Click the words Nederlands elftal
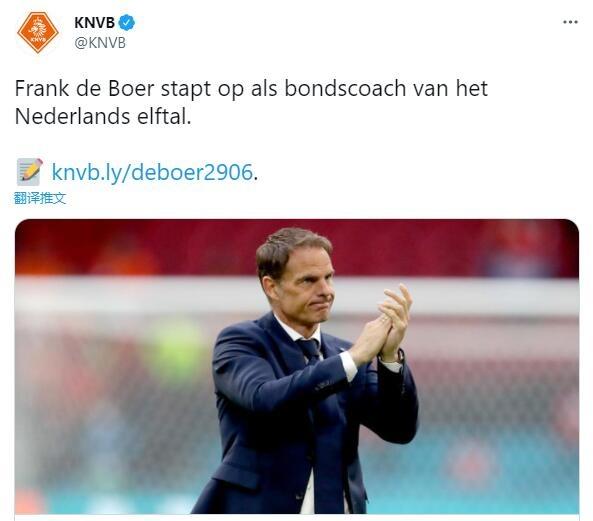593x521 pixels. (103, 116)
